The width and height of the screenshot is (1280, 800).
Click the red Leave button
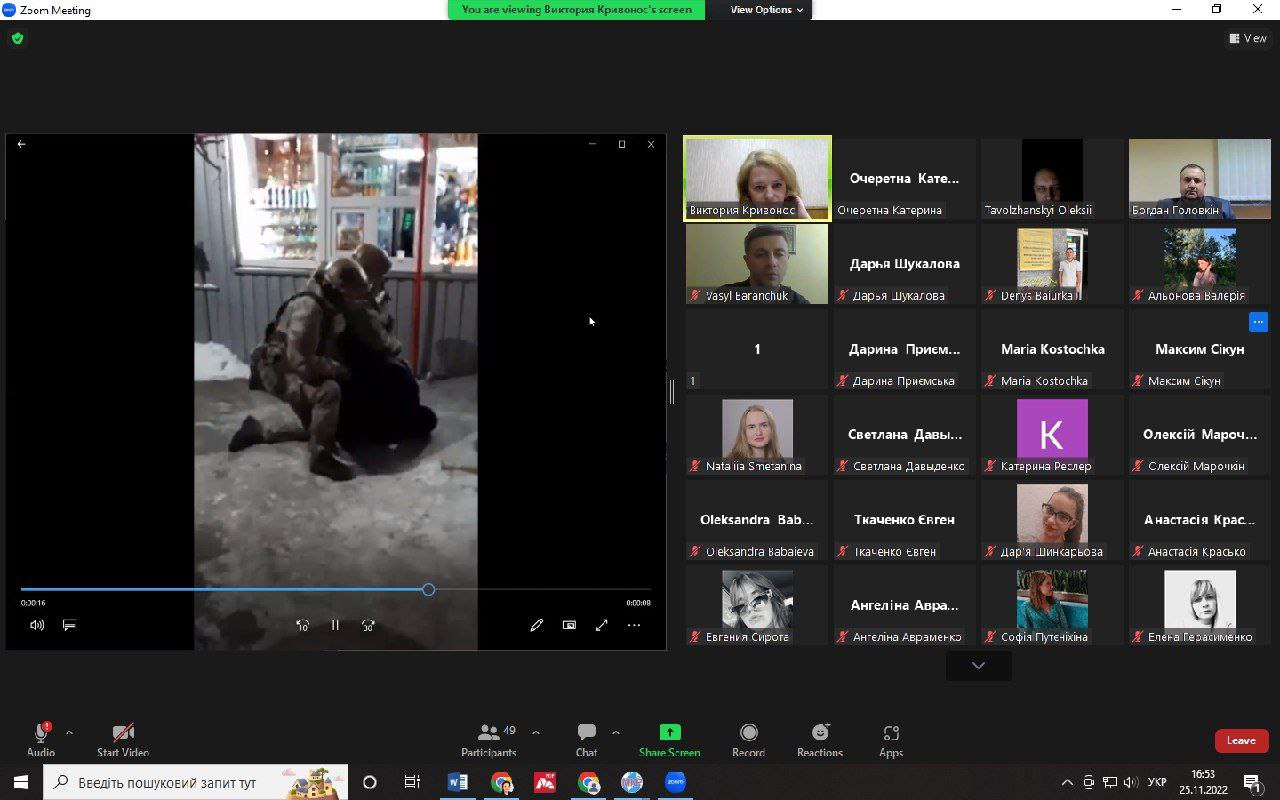click(x=1241, y=740)
